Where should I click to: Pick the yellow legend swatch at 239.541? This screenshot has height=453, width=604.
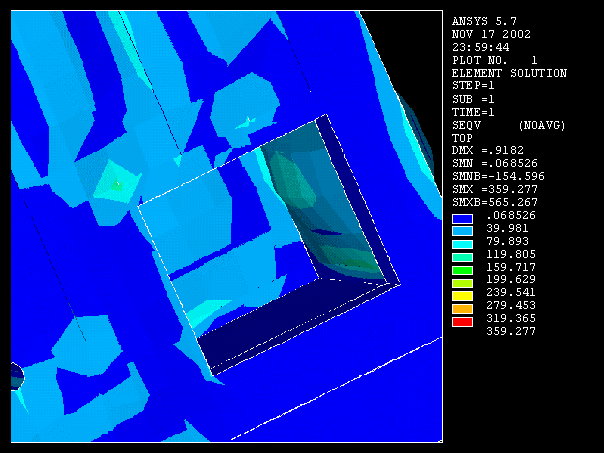[x=462, y=296]
